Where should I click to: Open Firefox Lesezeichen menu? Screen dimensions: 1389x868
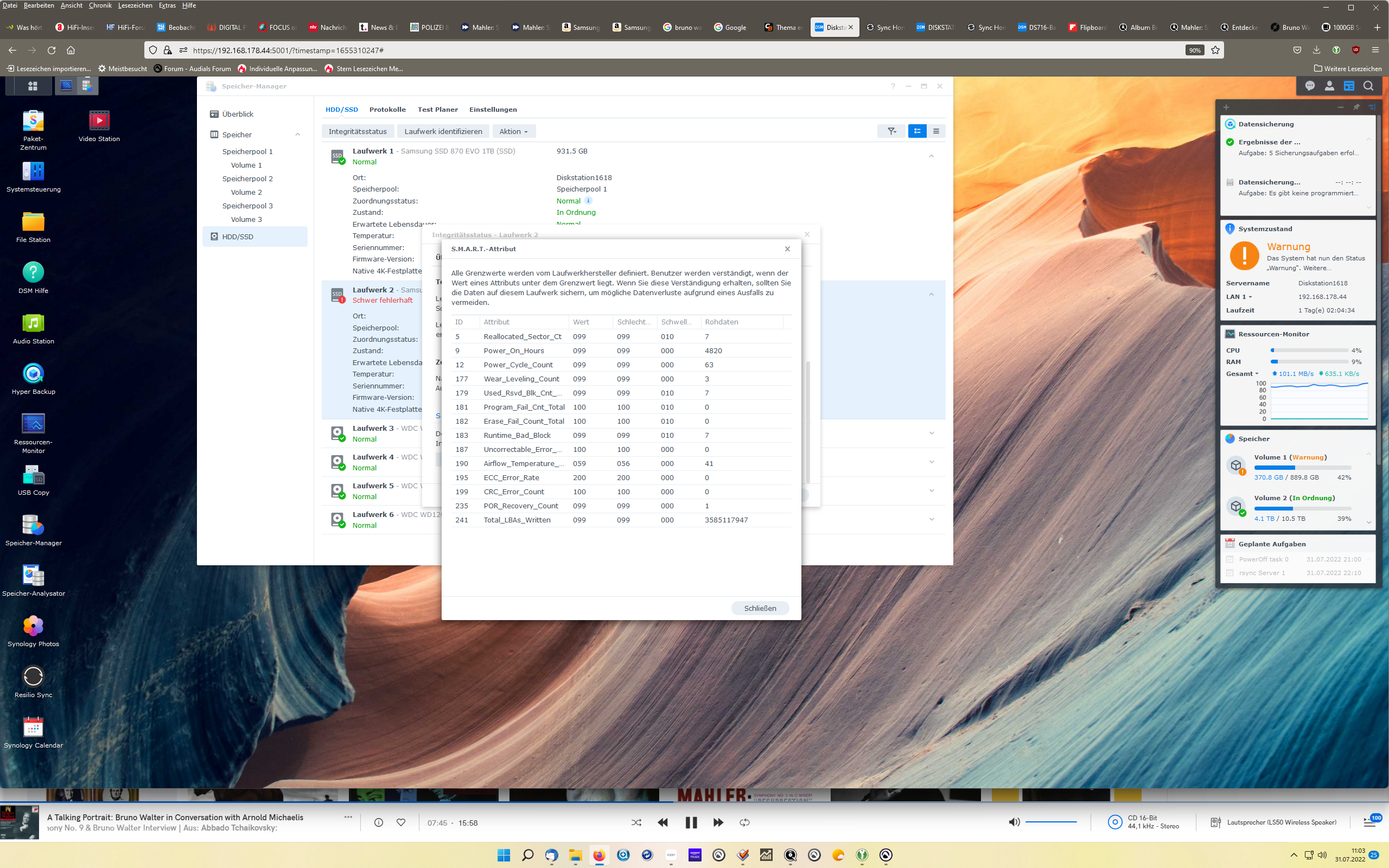135,5
